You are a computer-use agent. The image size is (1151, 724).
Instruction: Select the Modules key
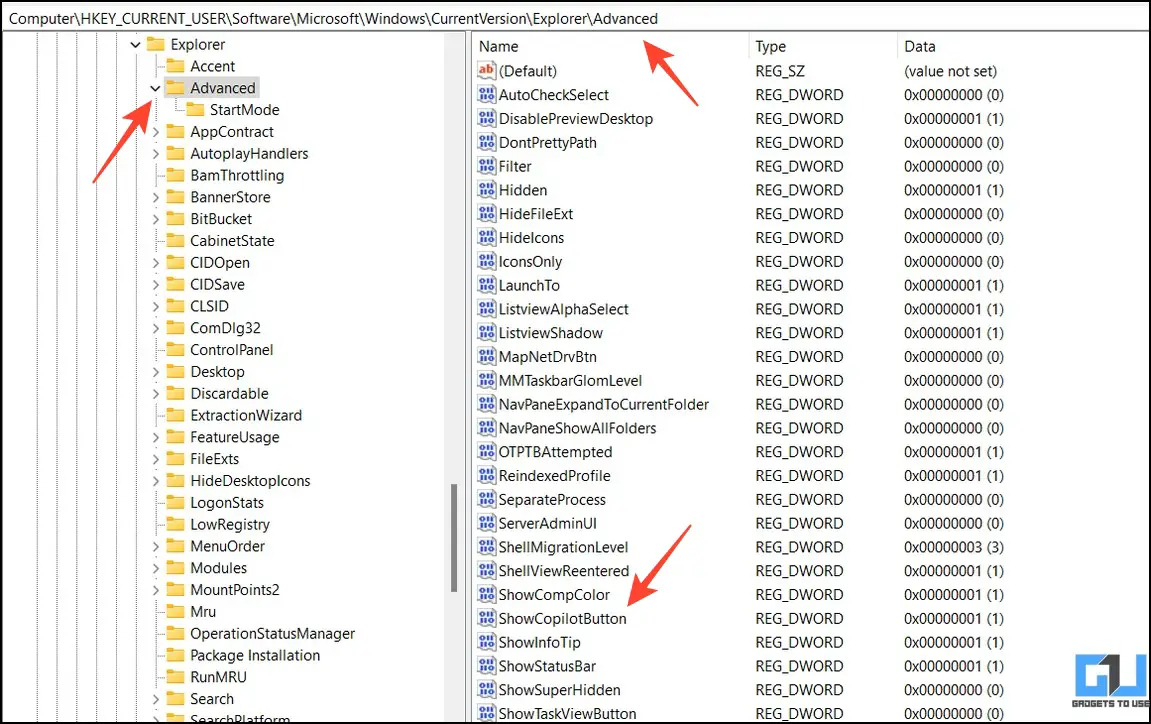[219, 568]
